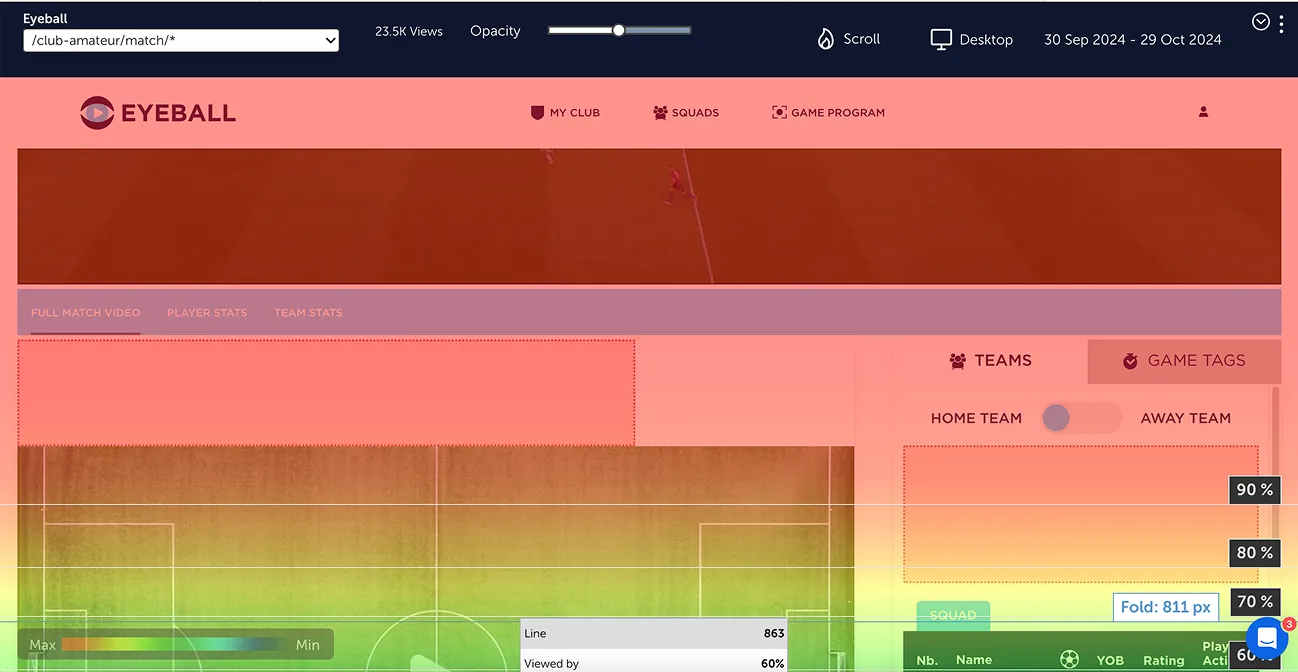1298x672 pixels.
Task: Click the Desktop device label
Action: (986, 40)
